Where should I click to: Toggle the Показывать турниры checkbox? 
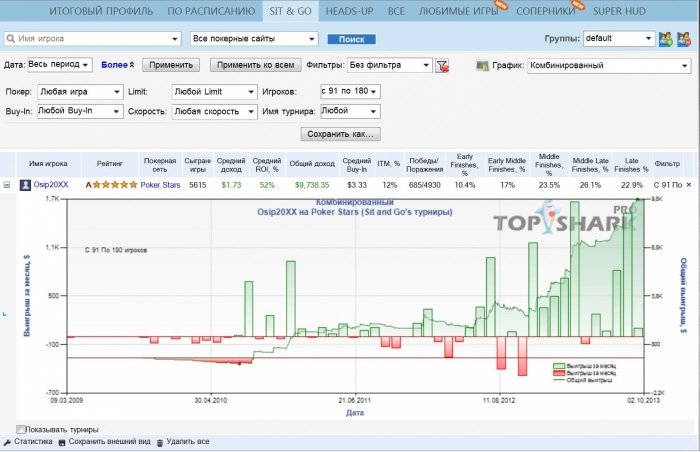[22, 430]
